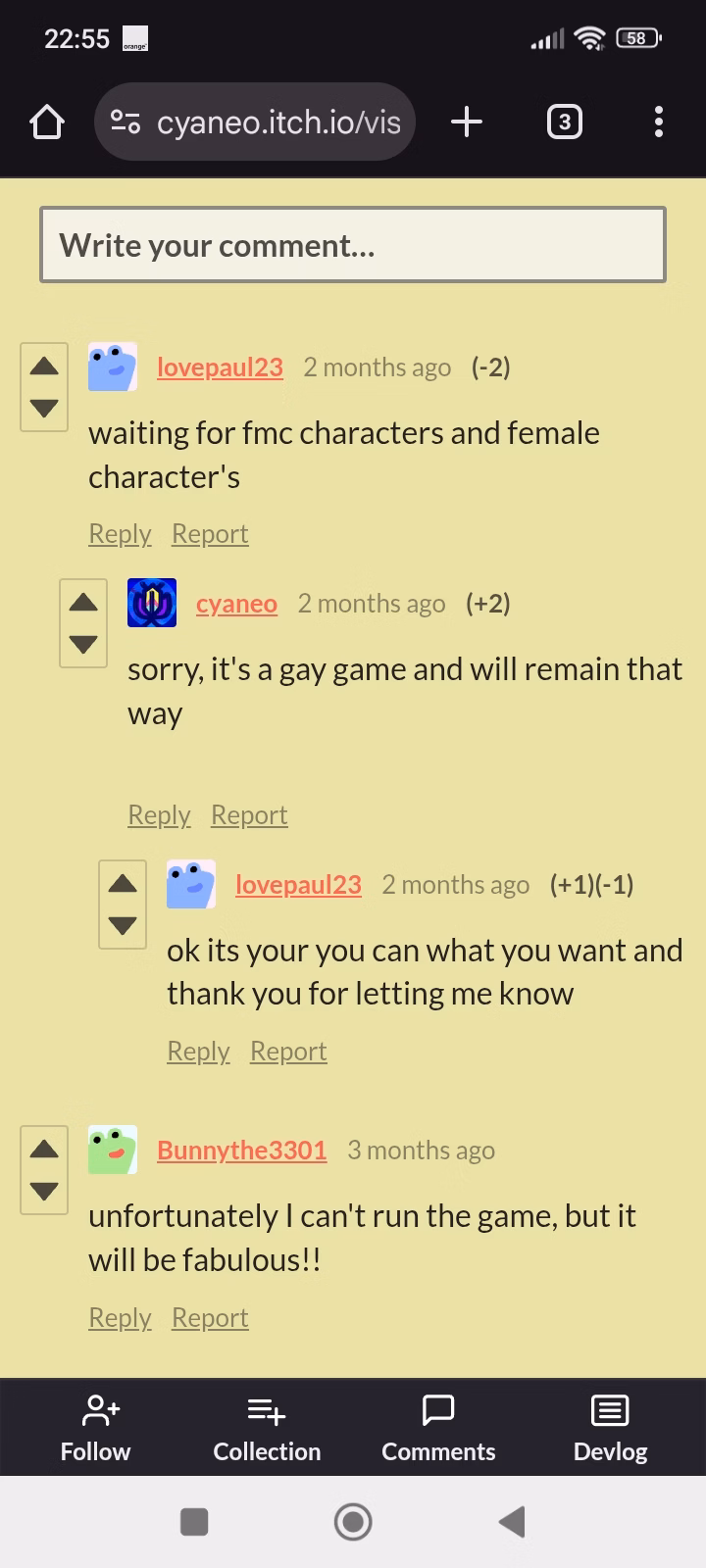Add game to Collection
The height and width of the screenshot is (1568, 706).
(x=267, y=1429)
